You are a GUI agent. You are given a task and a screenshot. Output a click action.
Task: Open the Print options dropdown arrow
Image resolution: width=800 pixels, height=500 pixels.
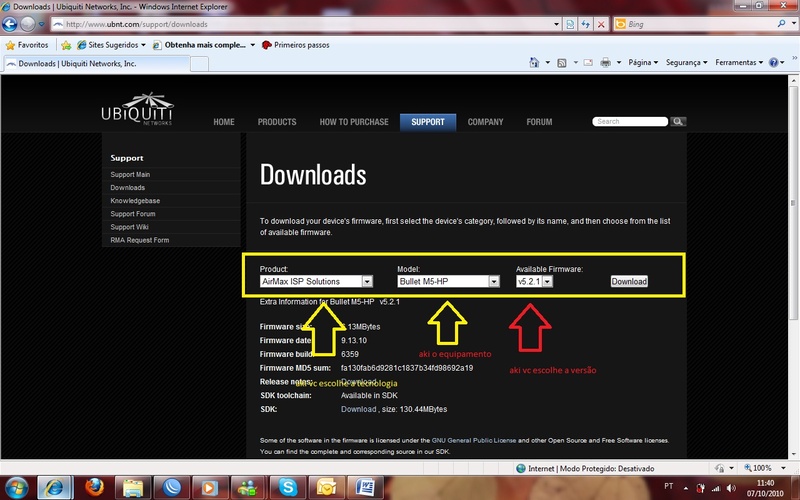619,62
